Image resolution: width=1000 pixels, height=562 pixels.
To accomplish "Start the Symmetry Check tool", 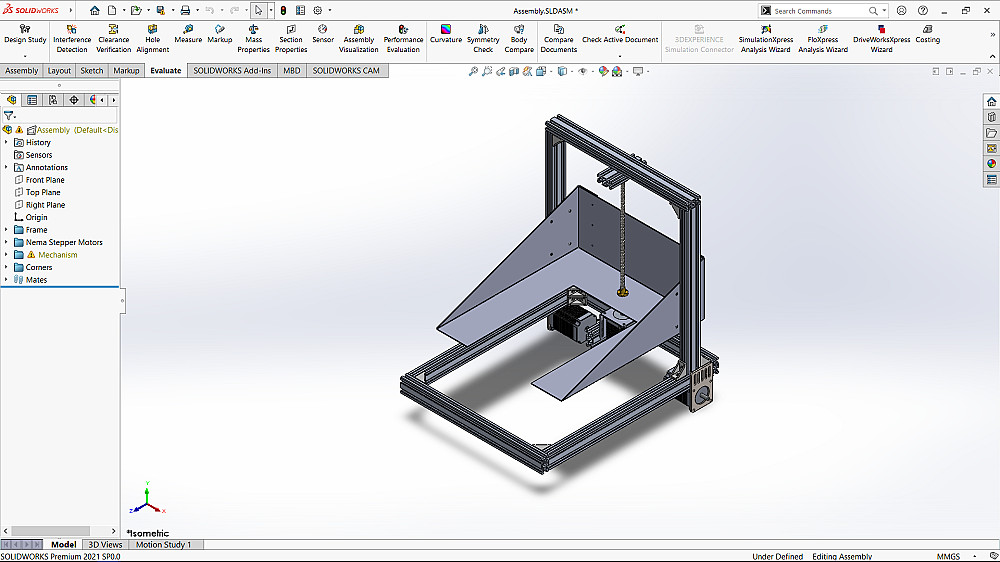I will (x=483, y=39).
